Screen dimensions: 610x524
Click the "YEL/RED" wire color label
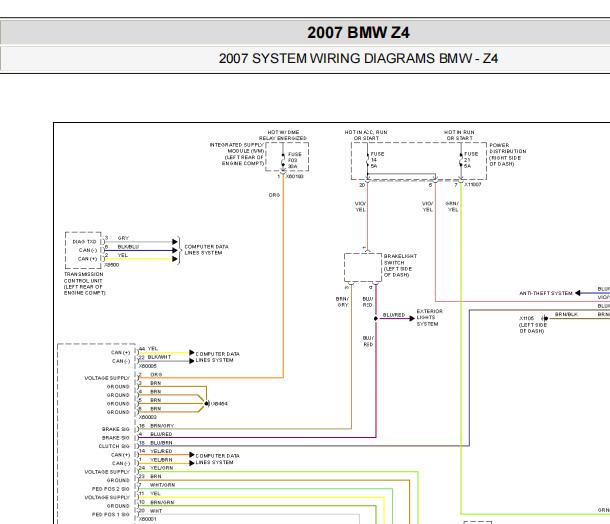click(161, 451)
